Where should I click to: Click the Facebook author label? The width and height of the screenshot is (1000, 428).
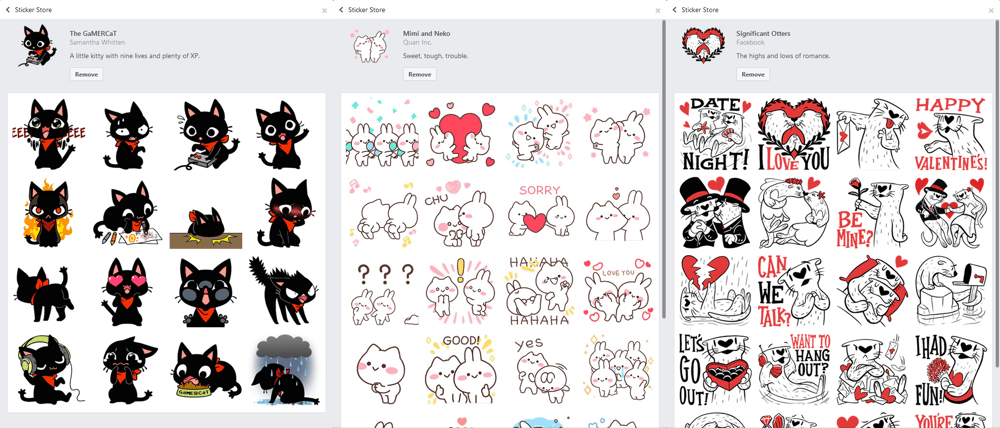tap(751, 42)
